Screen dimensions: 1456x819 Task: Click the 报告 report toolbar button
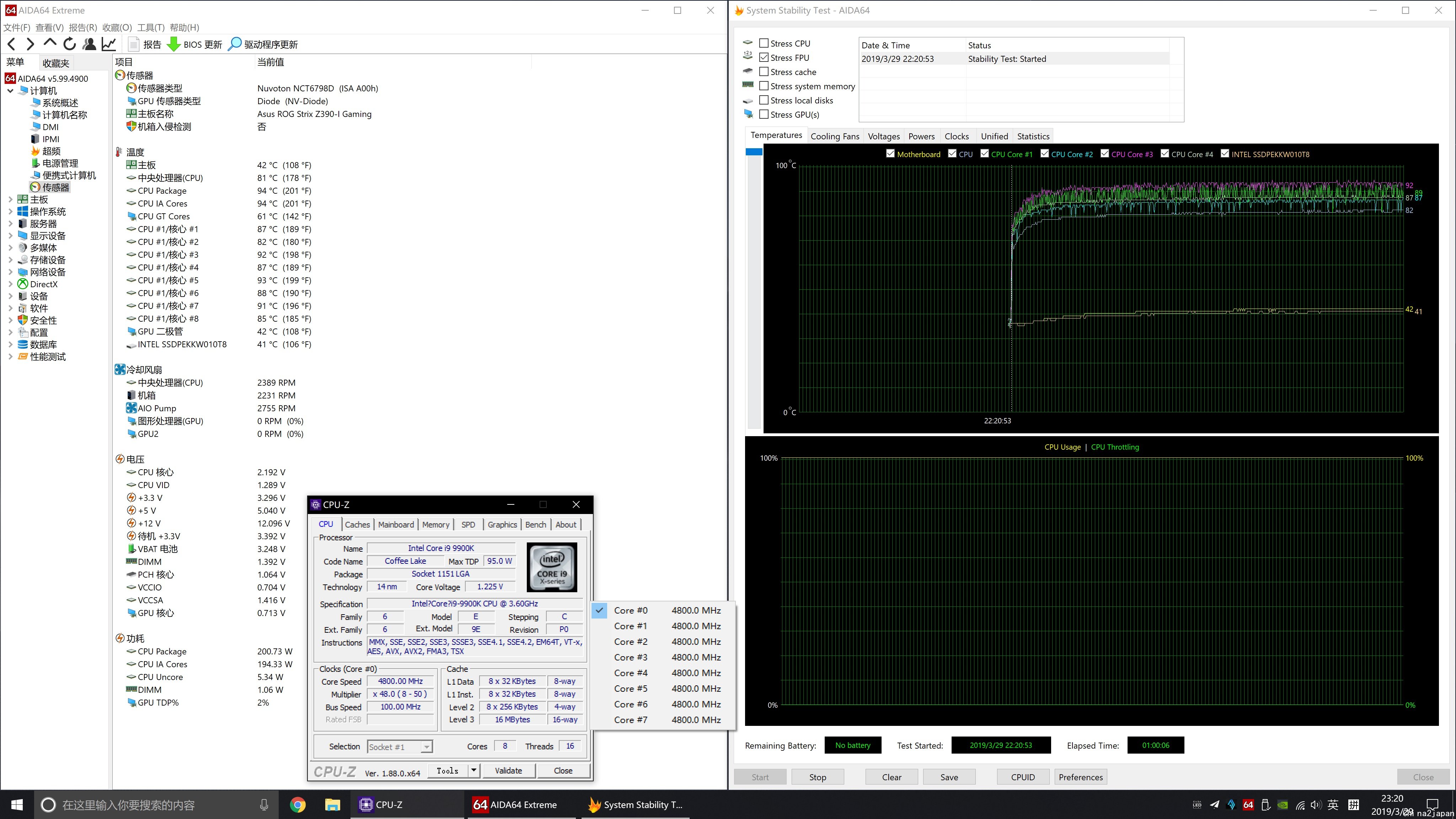coord(145,44)
